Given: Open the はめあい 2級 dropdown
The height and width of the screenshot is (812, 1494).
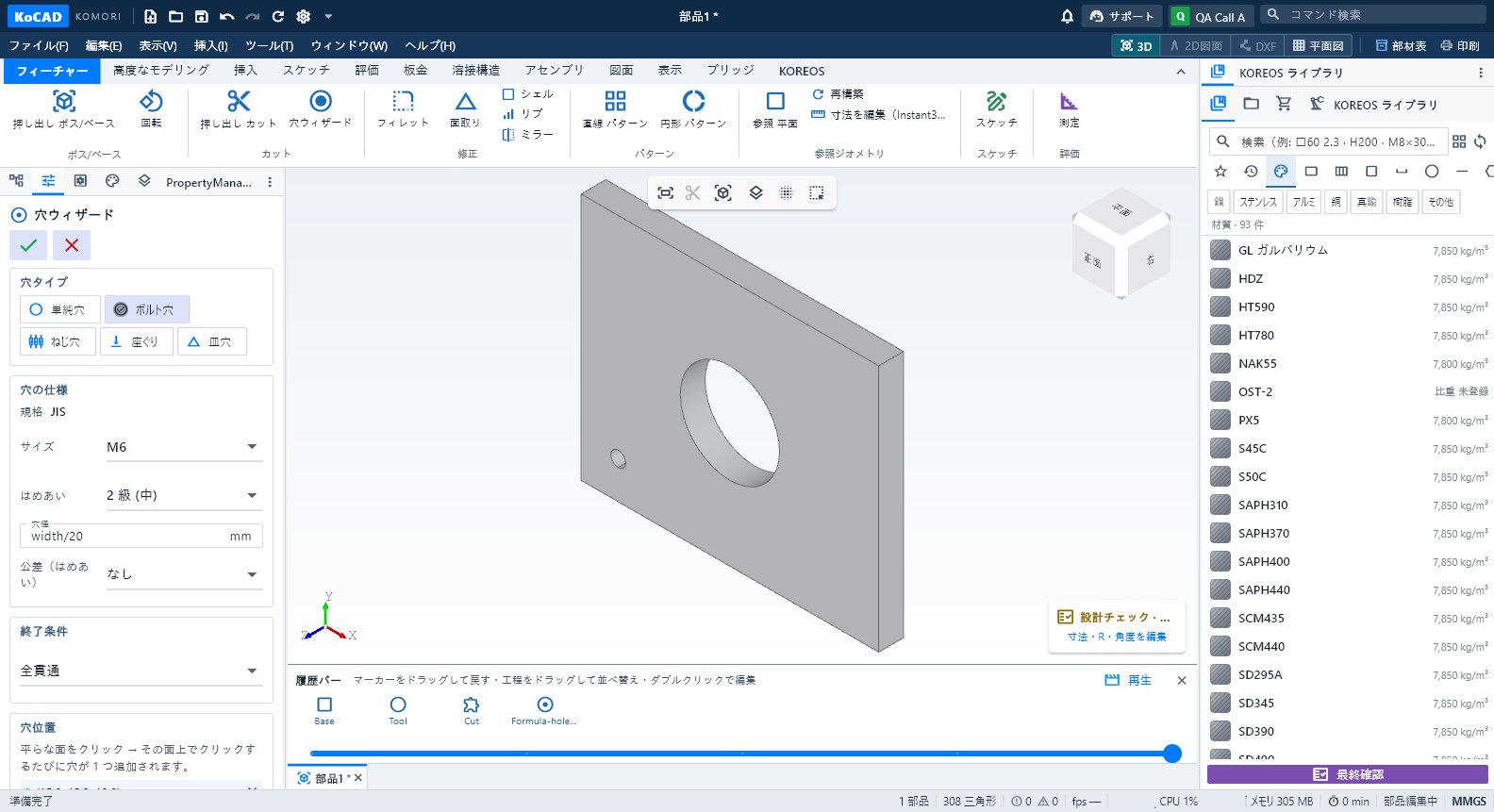Looking at the screenshot, I should pyautogui.click(x=182, y=495).
